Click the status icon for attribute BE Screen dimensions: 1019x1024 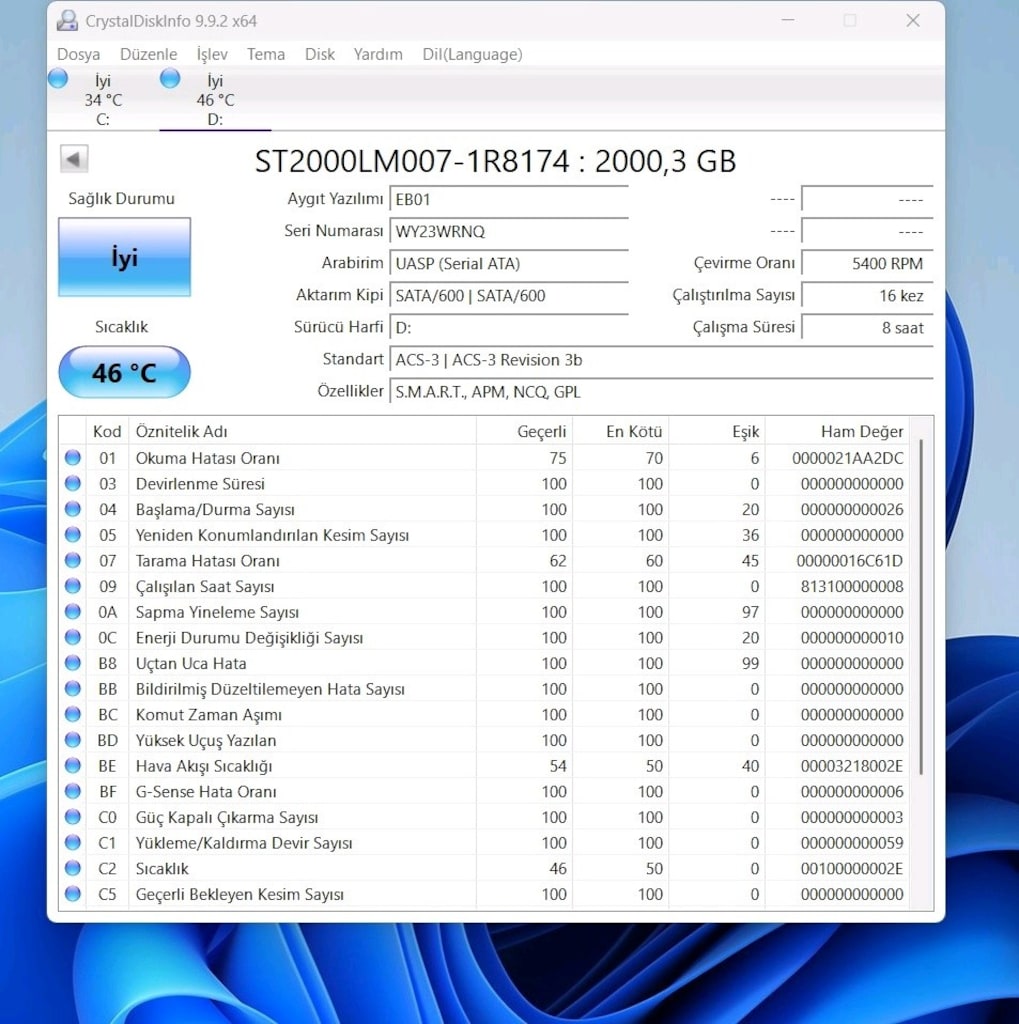73,765
